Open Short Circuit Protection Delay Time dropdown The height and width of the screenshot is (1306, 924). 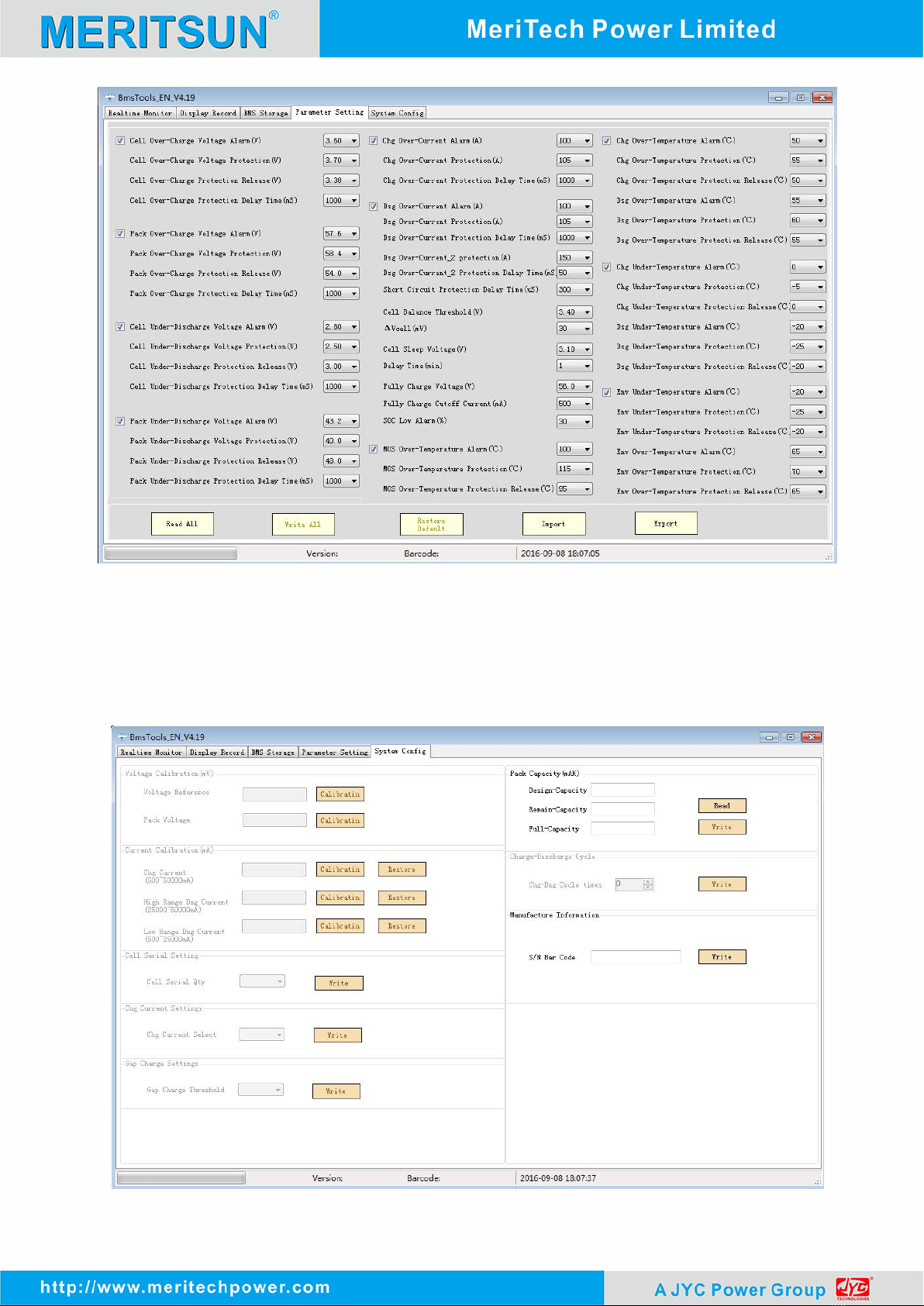[x=574, y=290]
